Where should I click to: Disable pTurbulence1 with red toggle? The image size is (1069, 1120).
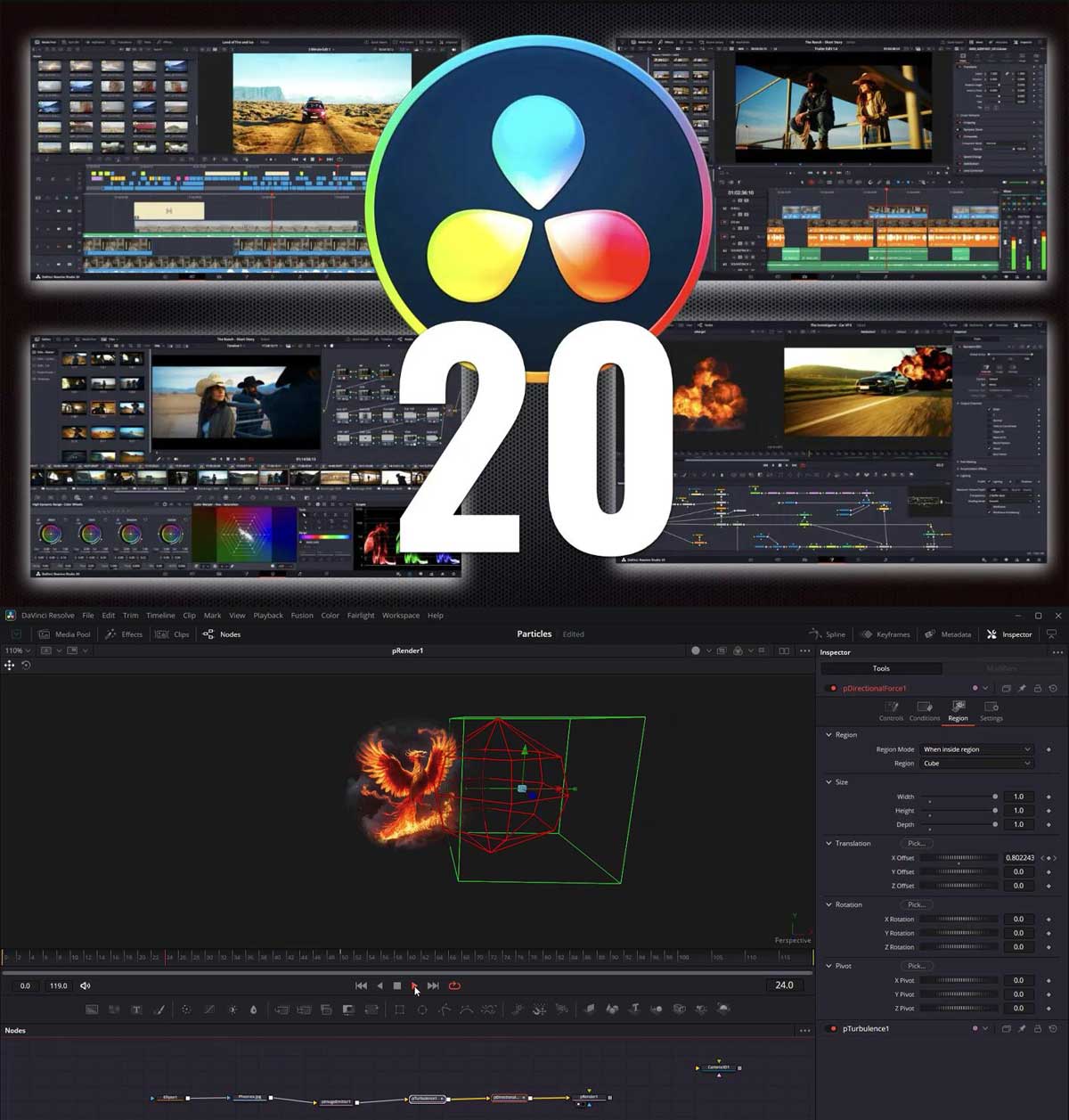(x=833, y=1029)
